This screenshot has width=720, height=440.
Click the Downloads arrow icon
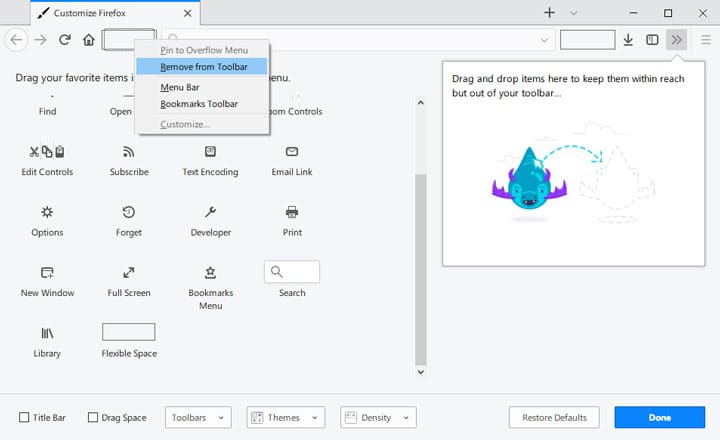(x=628, y=40)
